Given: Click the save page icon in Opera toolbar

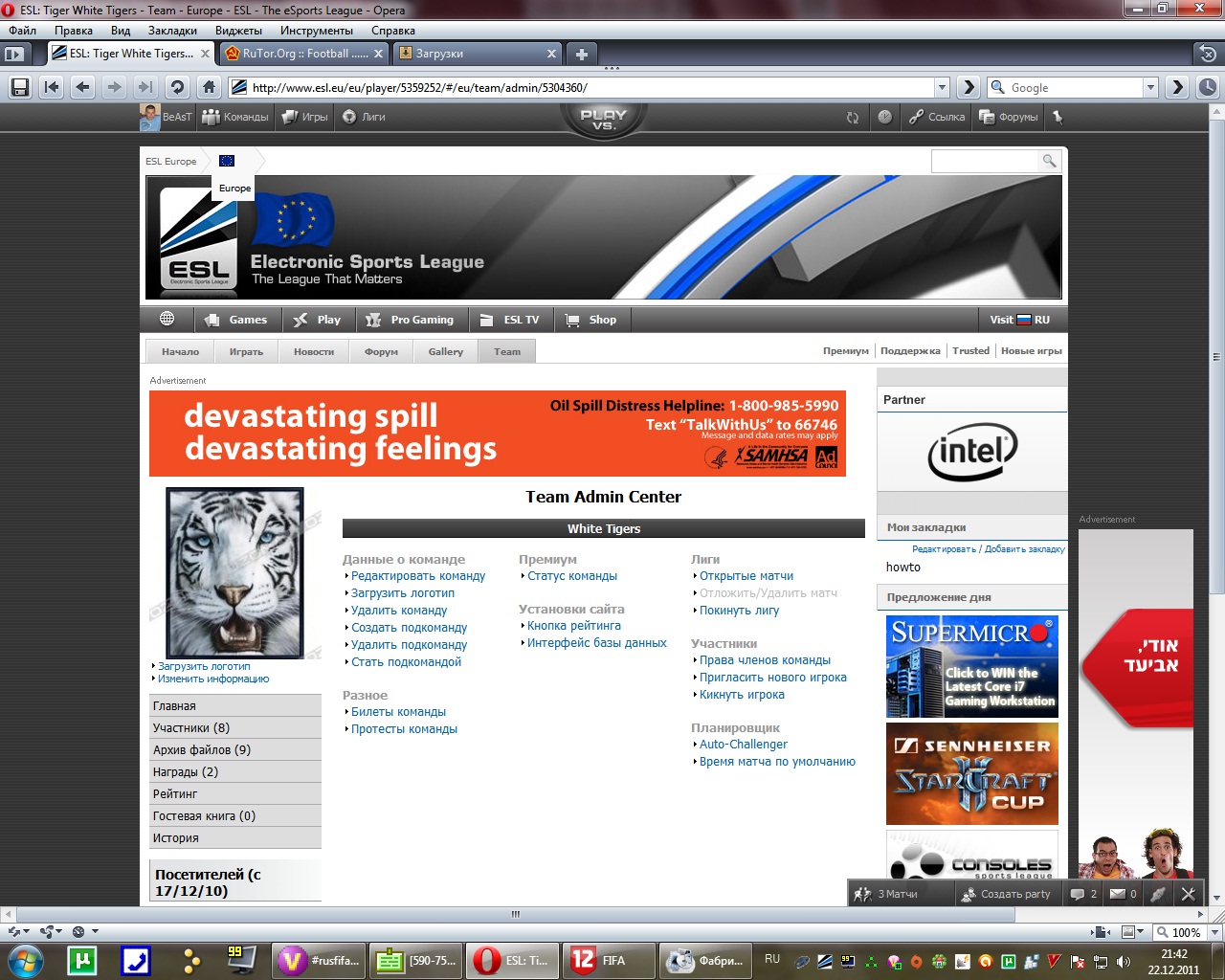Looking at the screenshot, I should point(19,87).
